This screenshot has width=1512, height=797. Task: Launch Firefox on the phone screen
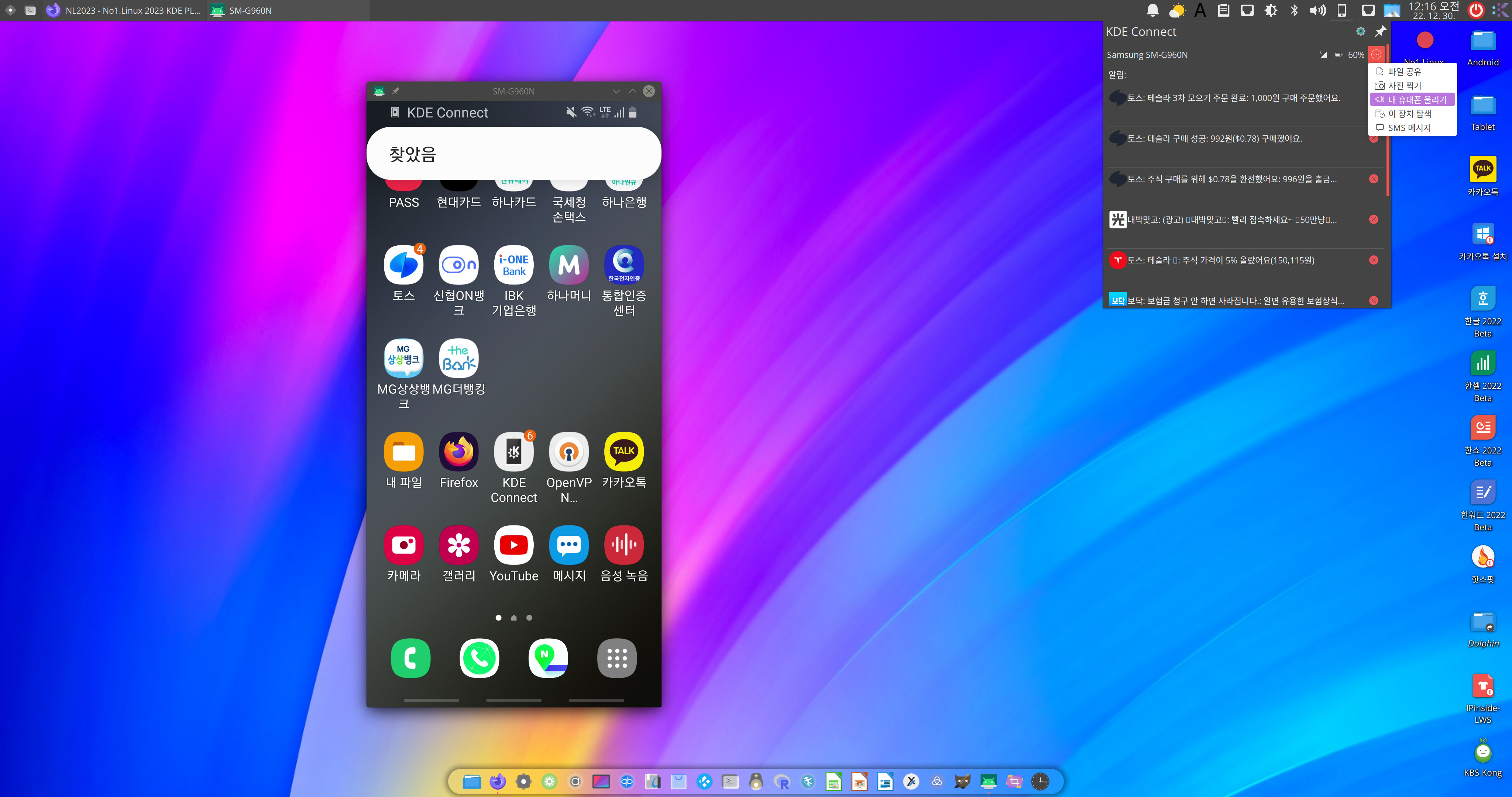click(458, 452)
